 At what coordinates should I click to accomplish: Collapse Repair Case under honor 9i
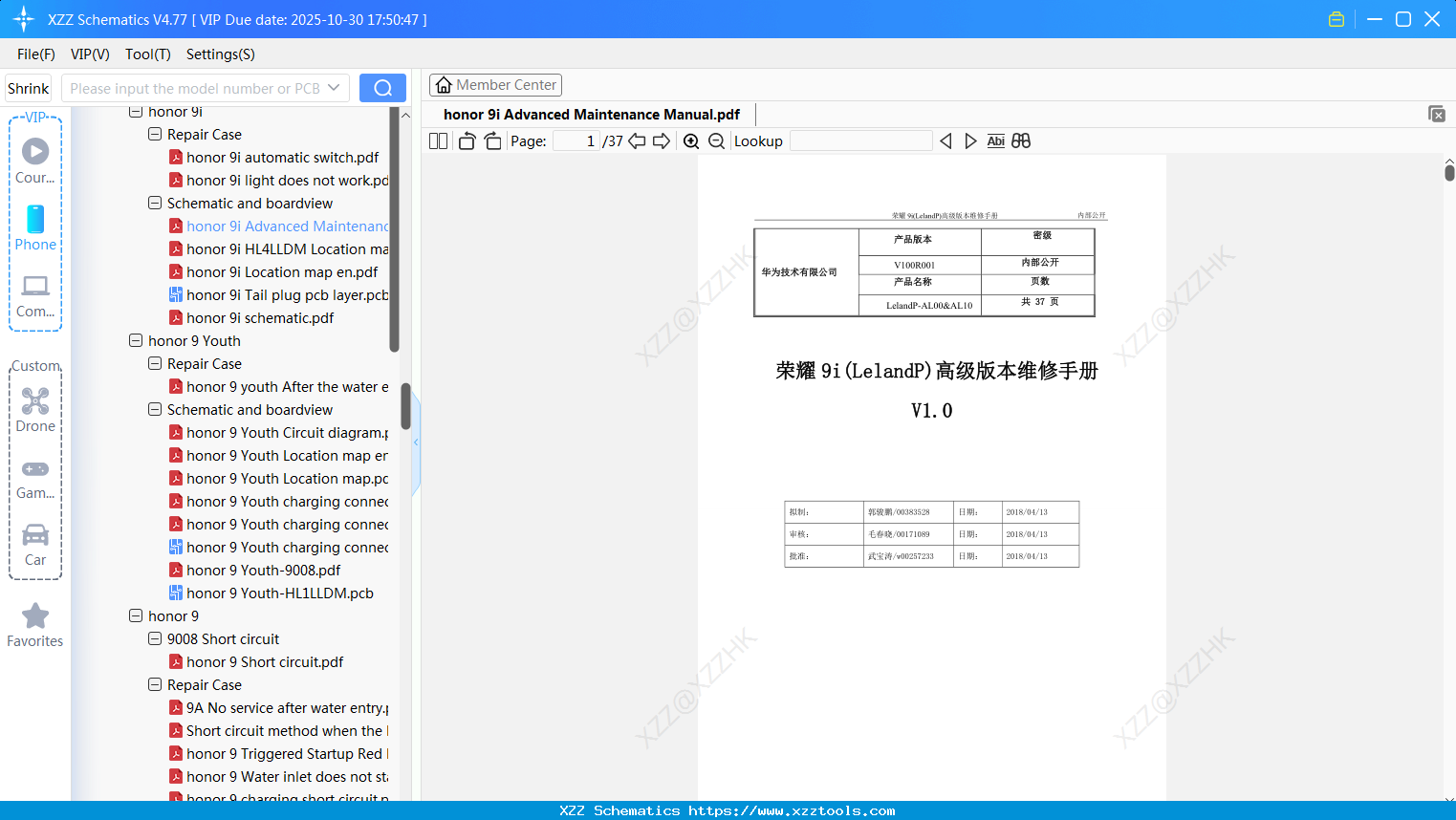pos(155,135)
